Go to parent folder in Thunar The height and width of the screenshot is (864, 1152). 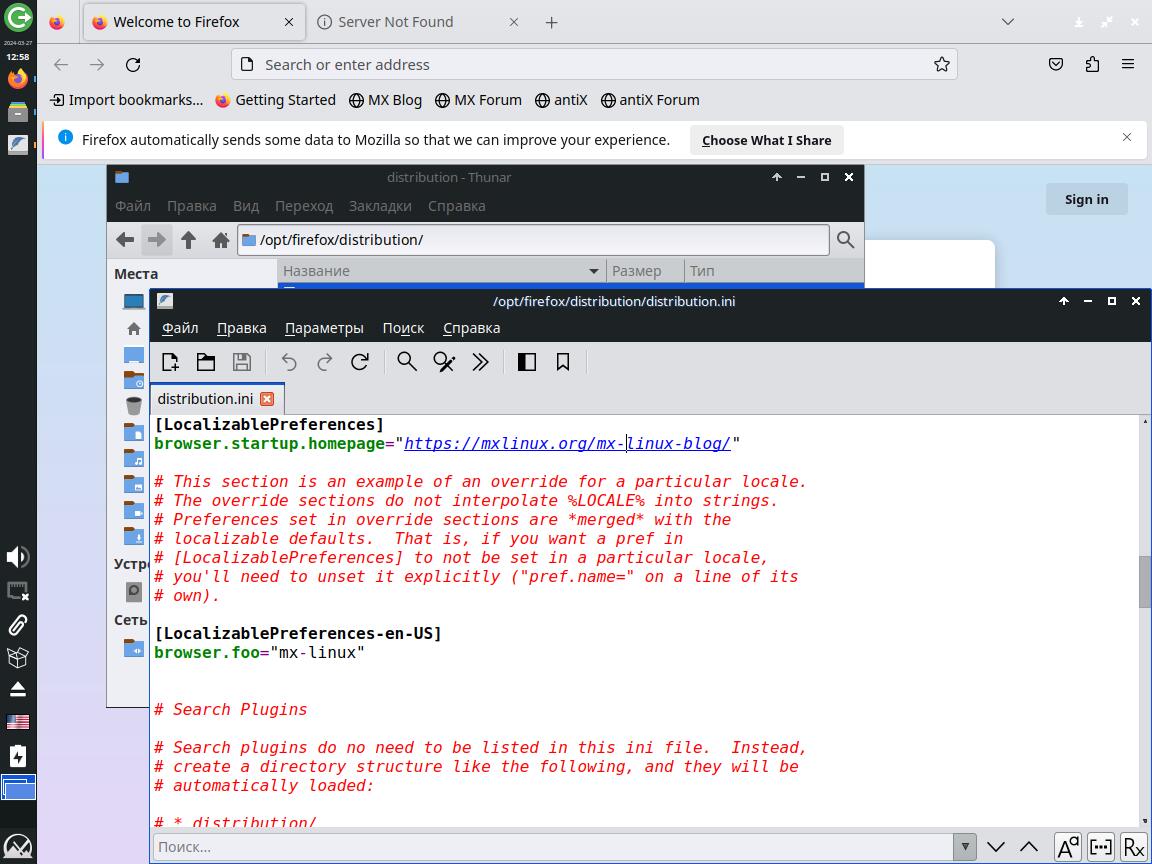tap(189, 240)
